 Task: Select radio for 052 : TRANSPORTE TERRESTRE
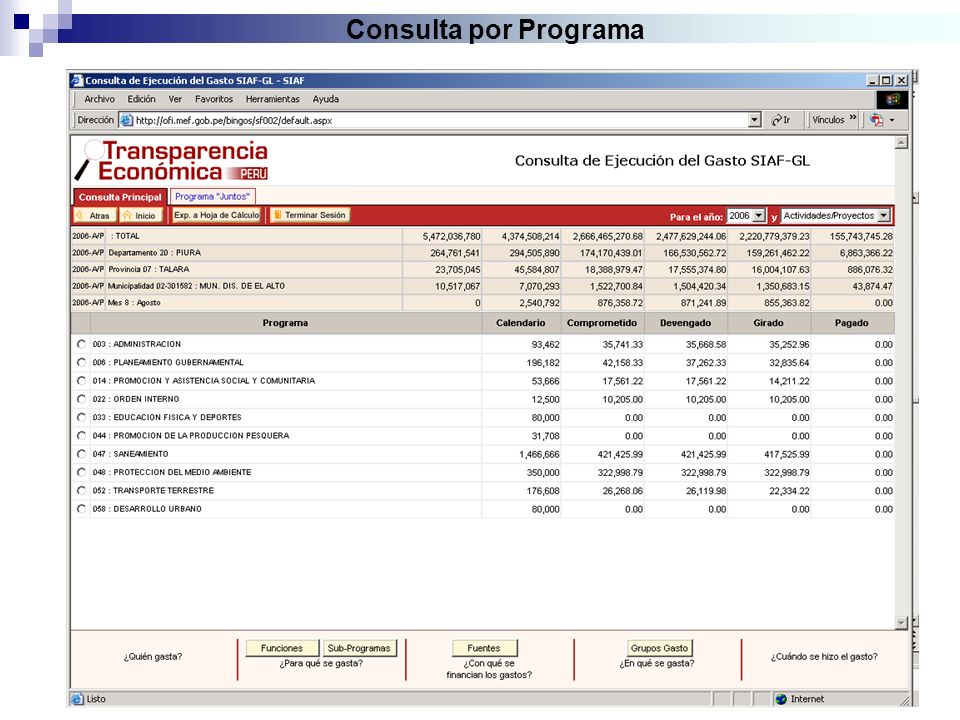coord(81,491)
